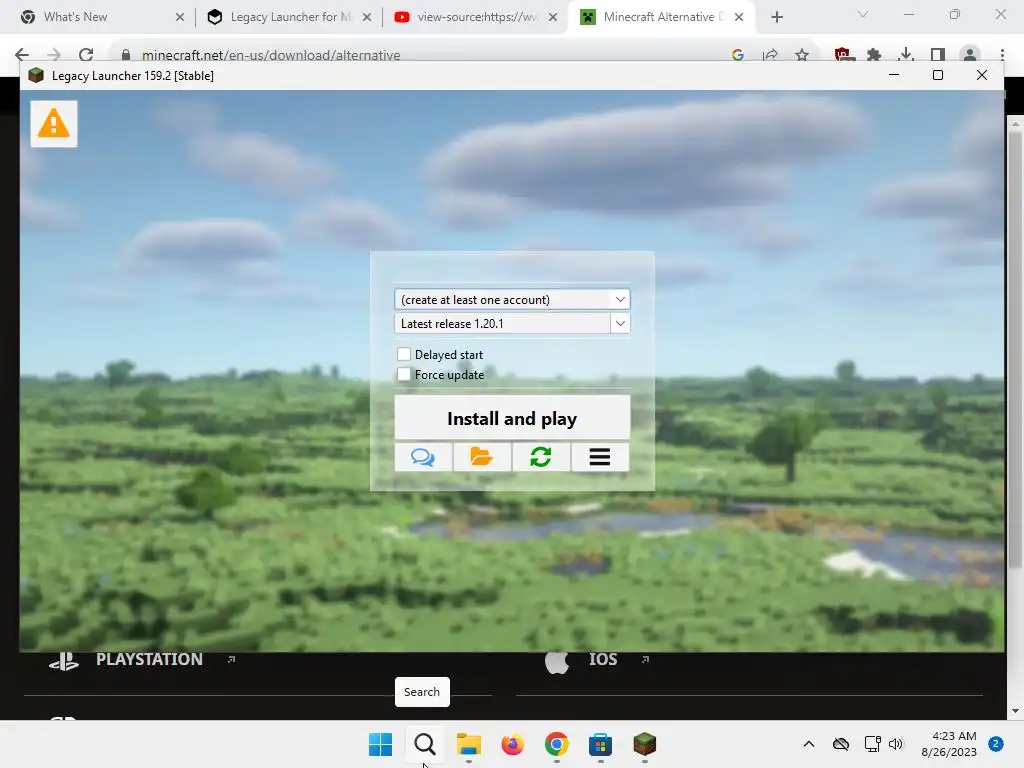Open Microsoft Store from taskbar
Image resolution: width=1024 pixels, height=768 pixels.
600,744
